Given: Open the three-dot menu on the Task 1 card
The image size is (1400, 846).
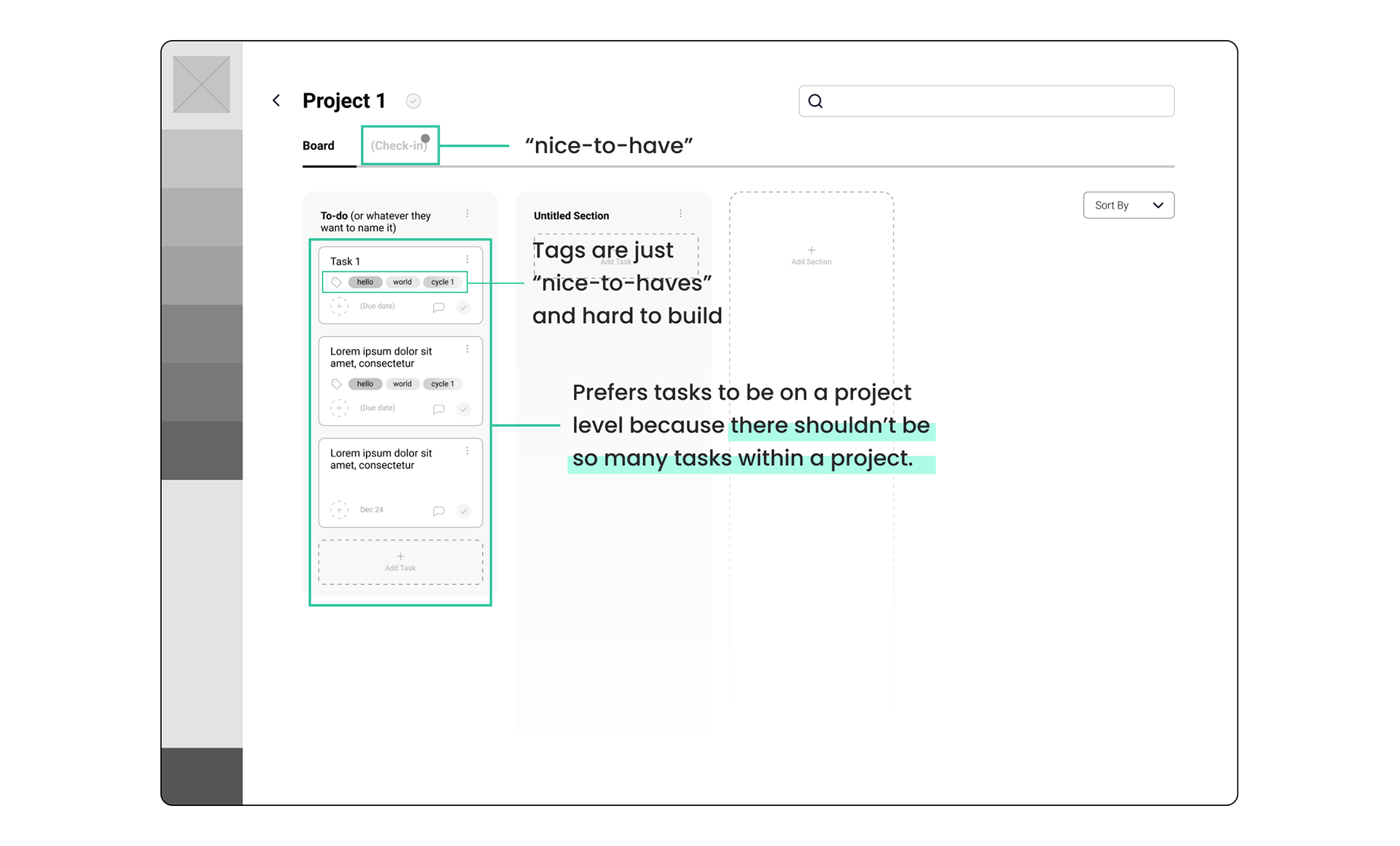Looking at the screenshot, I should (467, 260).
